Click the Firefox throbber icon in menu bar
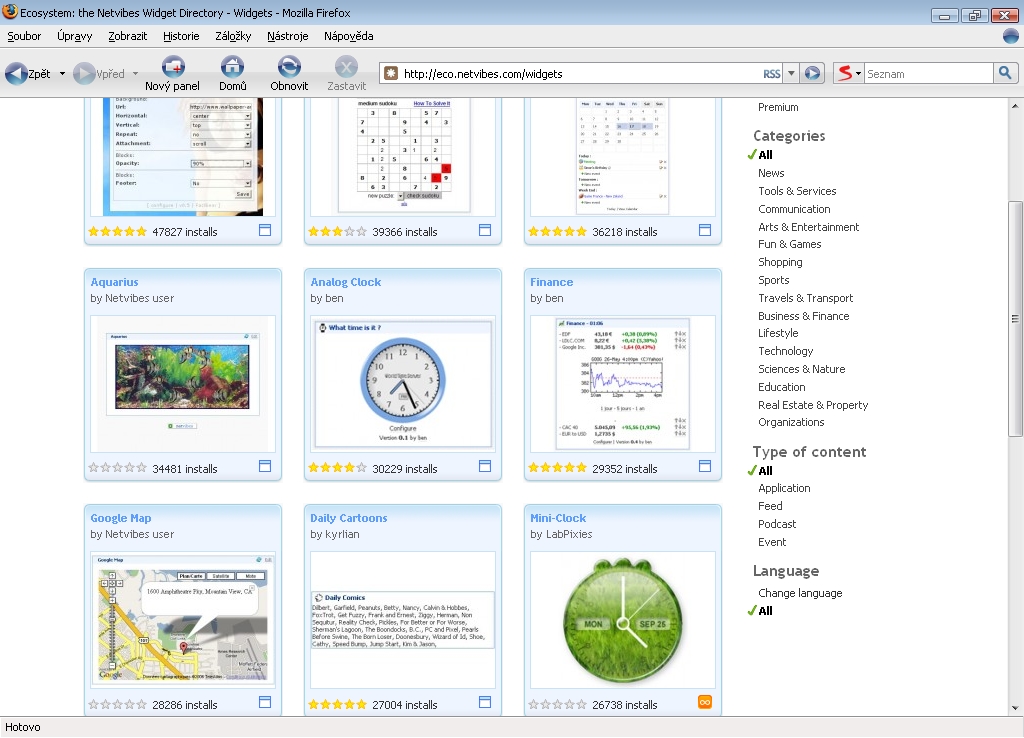The image size is (1024, 738). pos(1010,36)
